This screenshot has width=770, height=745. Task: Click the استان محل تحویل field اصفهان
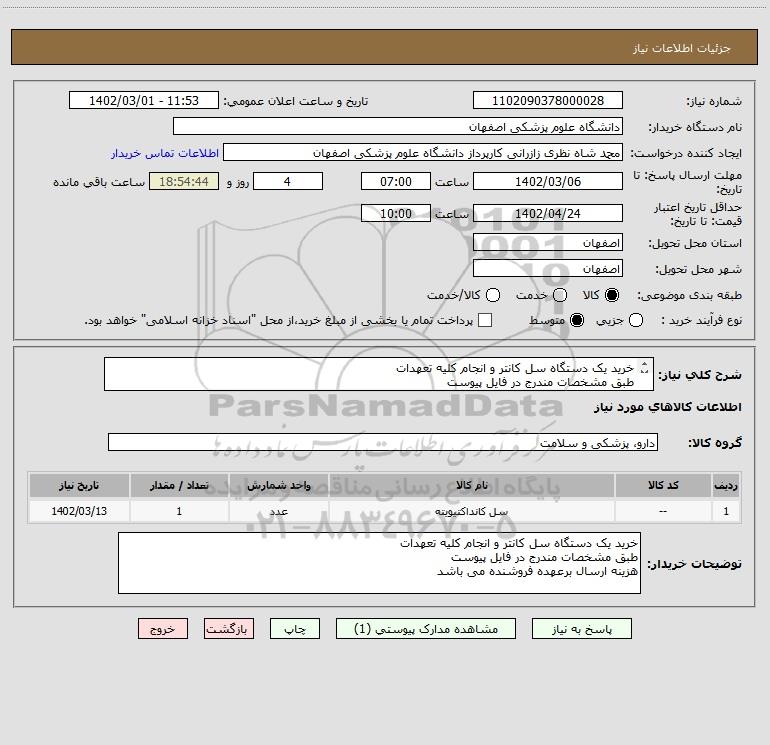548,243
